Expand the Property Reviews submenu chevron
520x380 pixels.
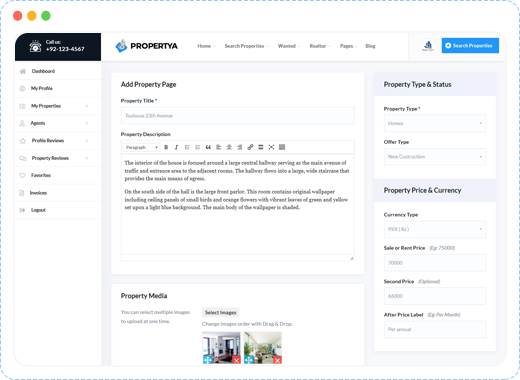[87, 158]
